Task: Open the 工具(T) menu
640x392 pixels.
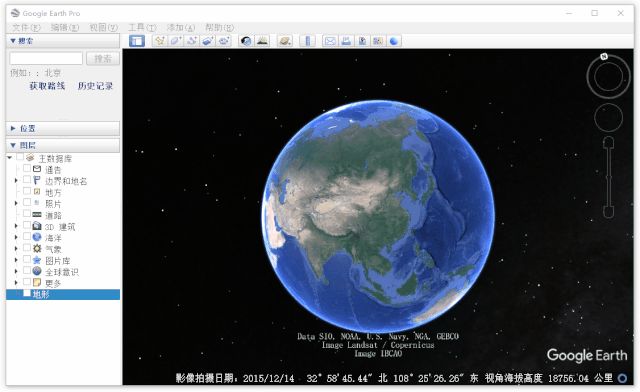Action: [x=142, y=27]
